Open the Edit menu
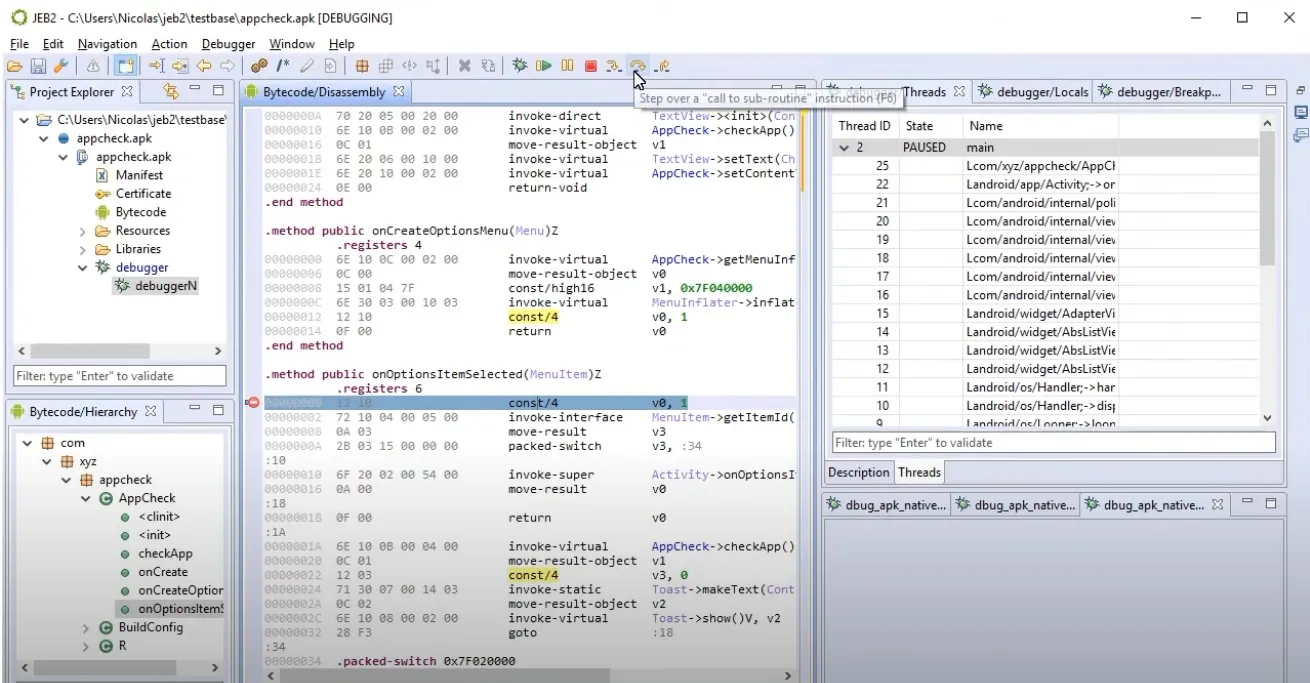The width and height of the screenshot is (1310, 683). 53,44
